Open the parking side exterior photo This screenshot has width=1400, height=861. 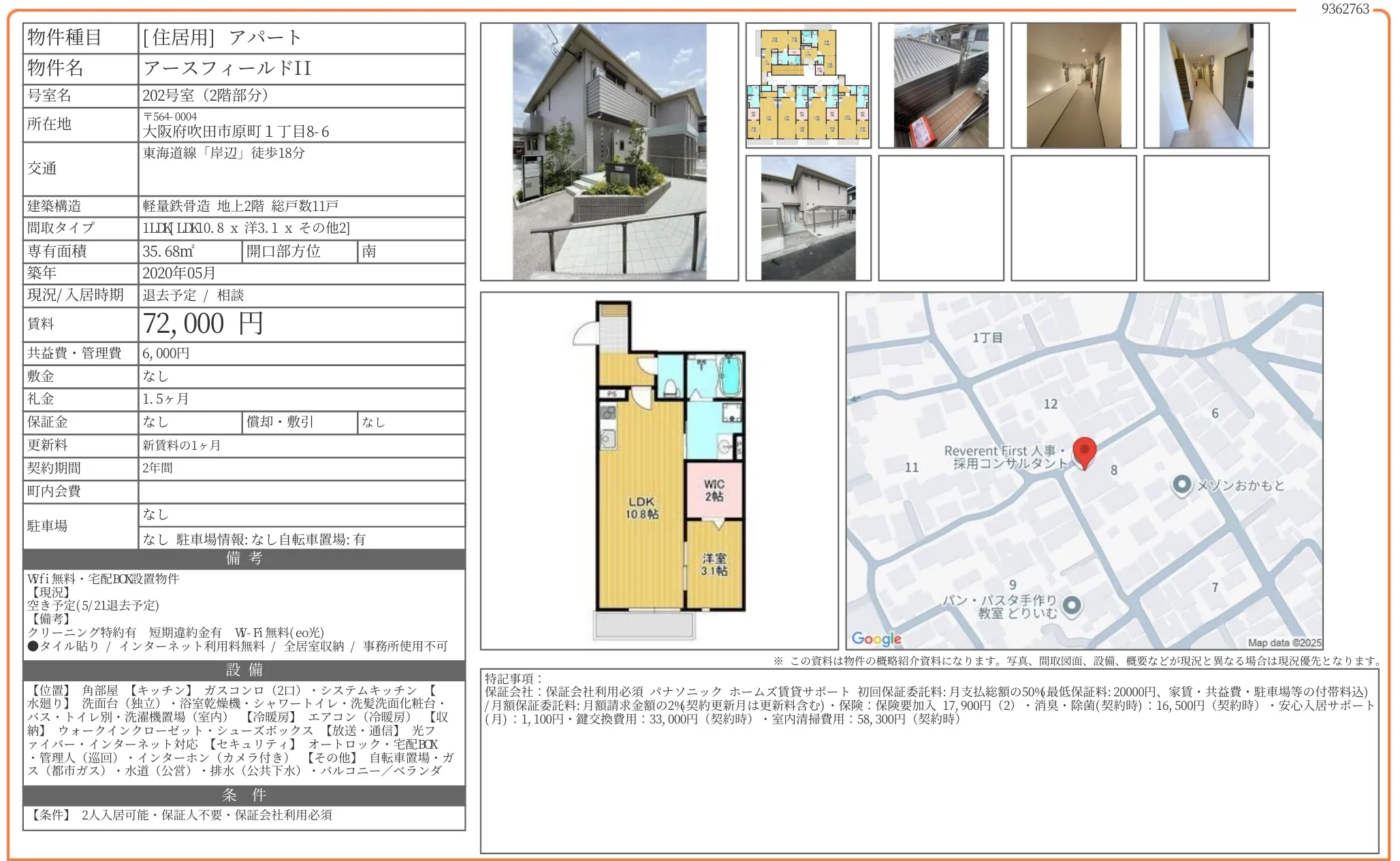pos(808,218)
